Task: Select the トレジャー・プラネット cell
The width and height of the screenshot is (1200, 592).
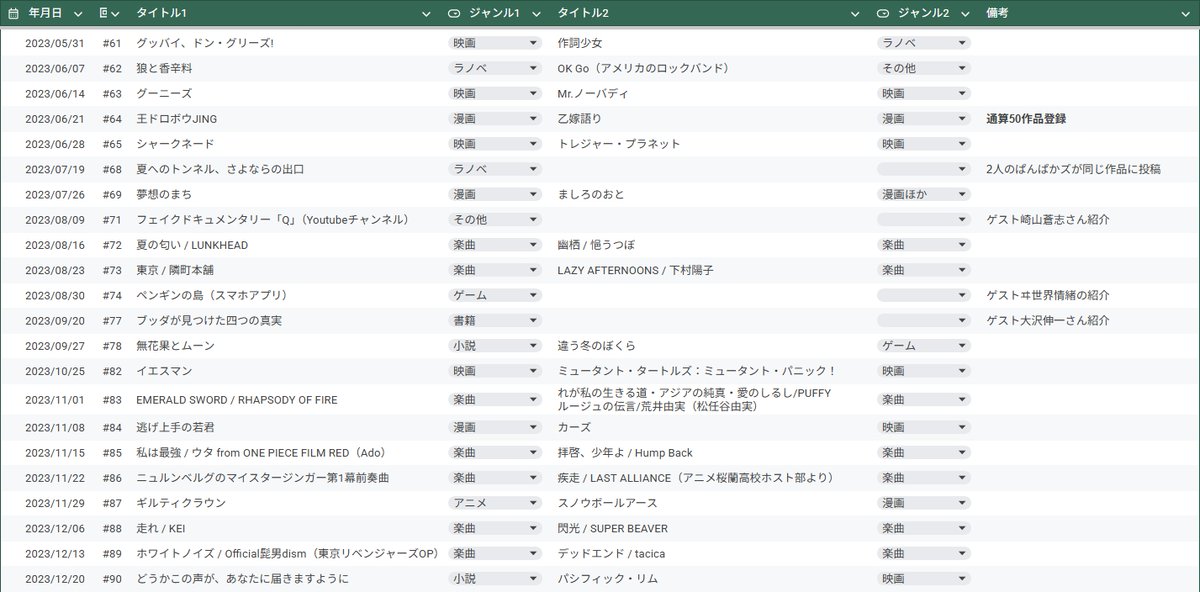Action: click(x=619, y=144)
